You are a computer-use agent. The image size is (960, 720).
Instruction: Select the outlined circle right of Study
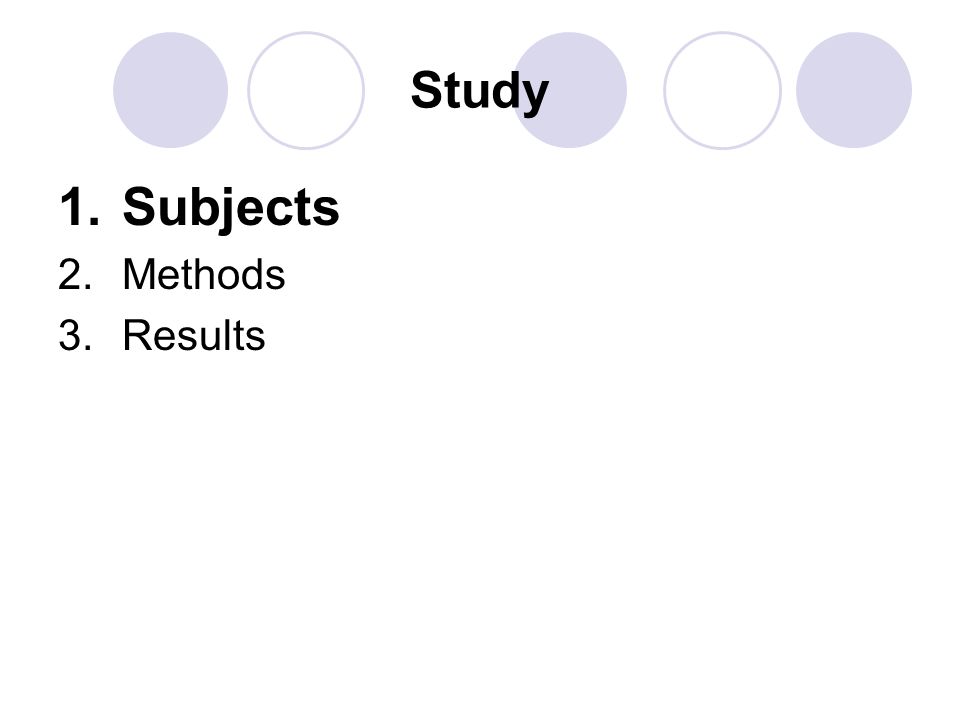(x=722, y=90)
